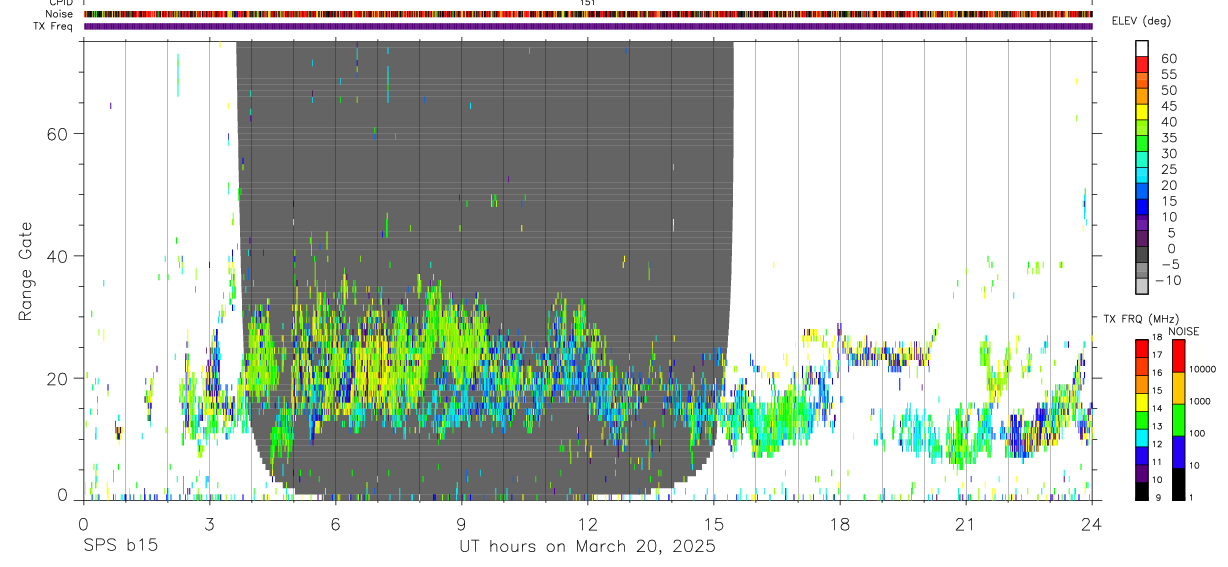The width and height of the screenshot is (1228, 567).
Task: Click the "1000" label on NOISE color bar
Action: (x=1200, y=401)
